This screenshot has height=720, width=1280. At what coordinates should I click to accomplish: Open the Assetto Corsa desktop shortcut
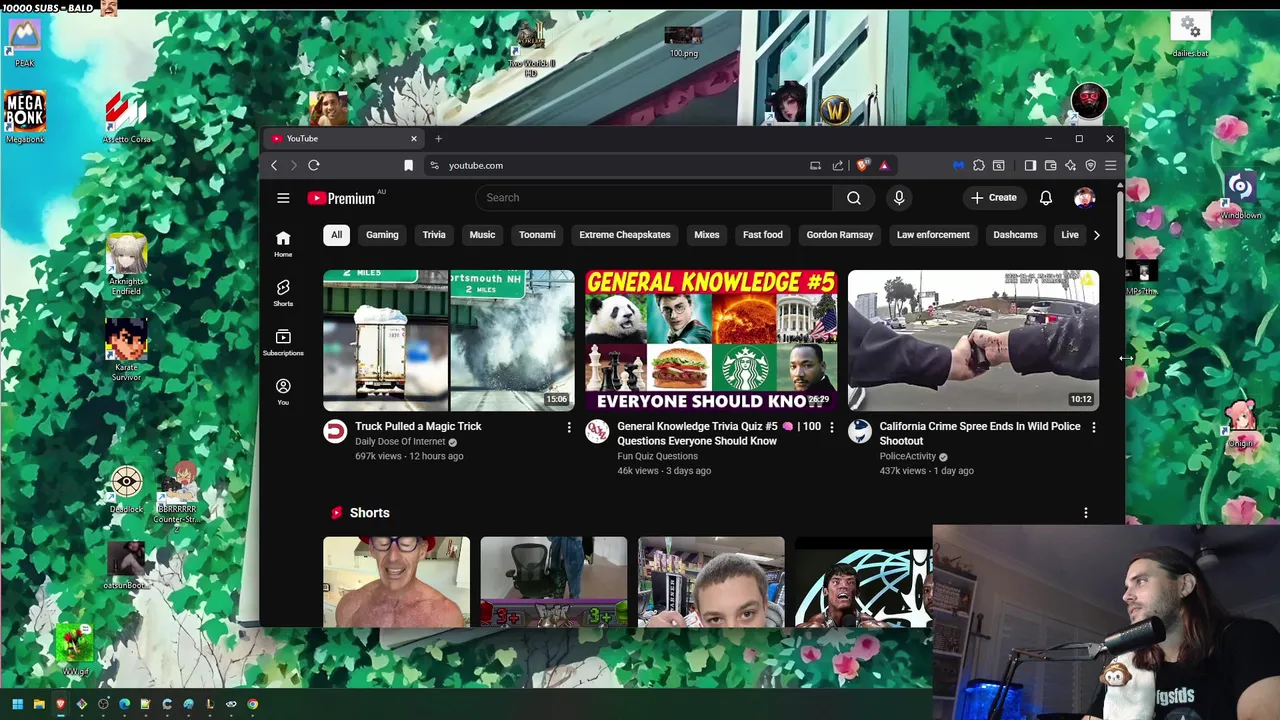coord(126,117)
